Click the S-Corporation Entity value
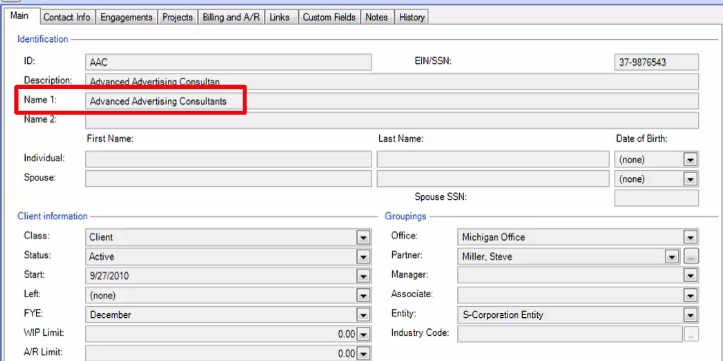Image resolution: width=723 pixels, height=361 pixels. (x=502, y=315)
